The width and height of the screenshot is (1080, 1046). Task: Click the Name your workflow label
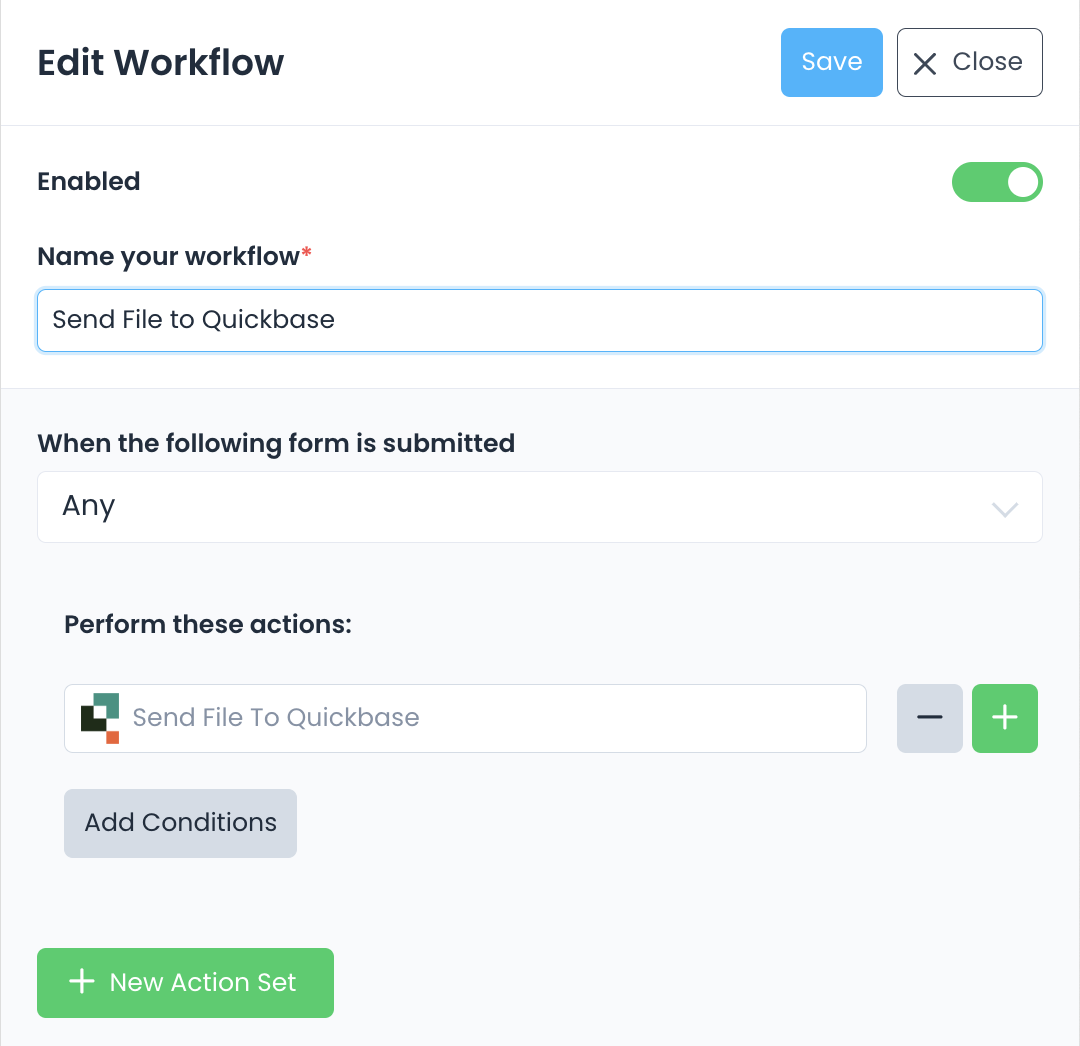(x=168, y=257)
